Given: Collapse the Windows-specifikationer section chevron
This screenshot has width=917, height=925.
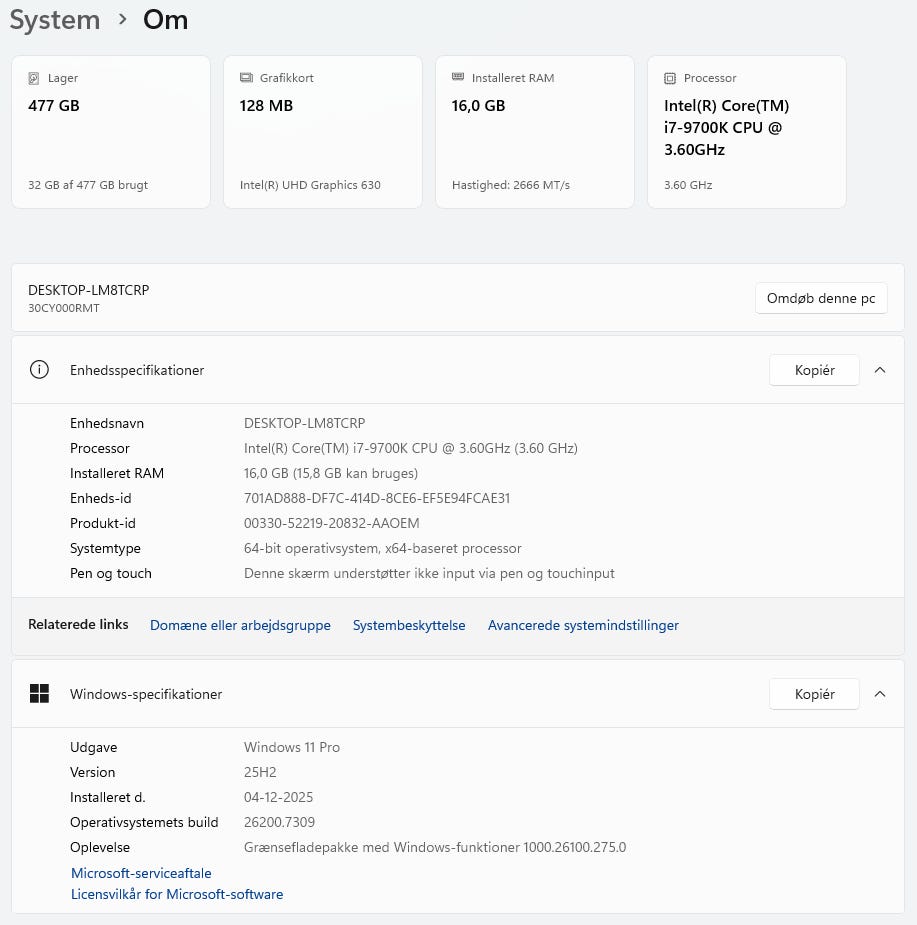Looking at the screenshot, I should (x=880, y=694).
